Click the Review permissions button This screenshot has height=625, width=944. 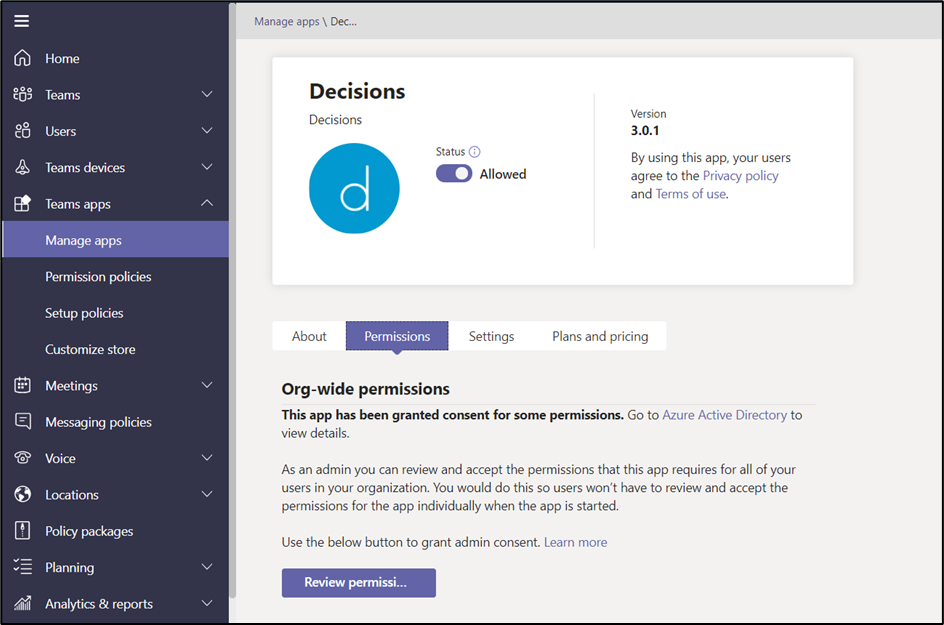coord(359,582)
